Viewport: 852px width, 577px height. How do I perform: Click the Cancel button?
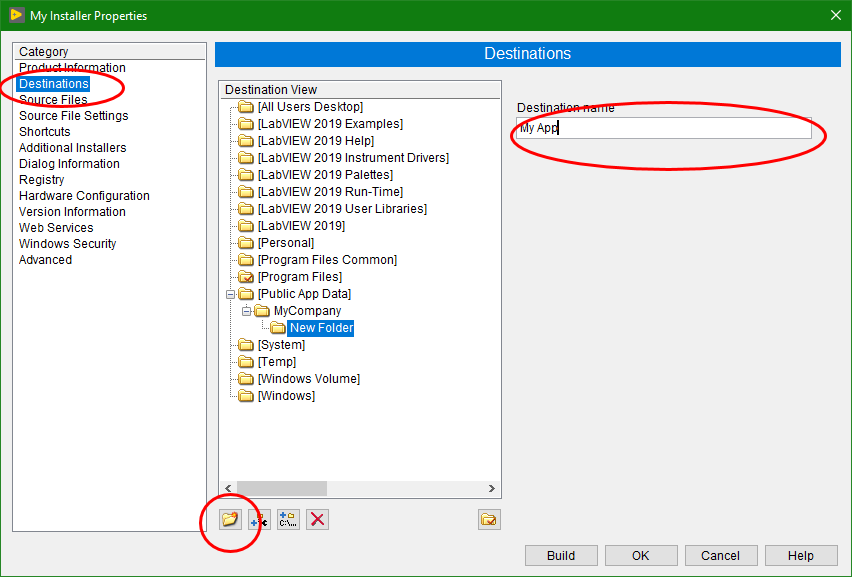pyautogui.click(x=721, y=555)
